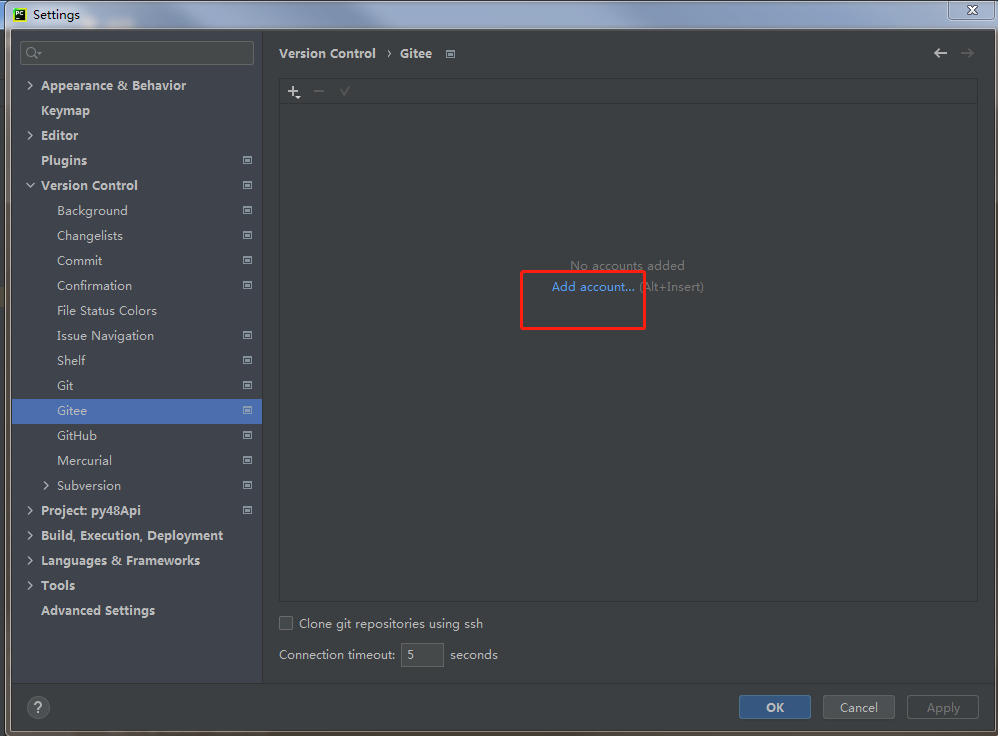The height and width of the screenshot is (736, 998).
Task: Click the project settings icon on Git row
Action: pos(248,385)
